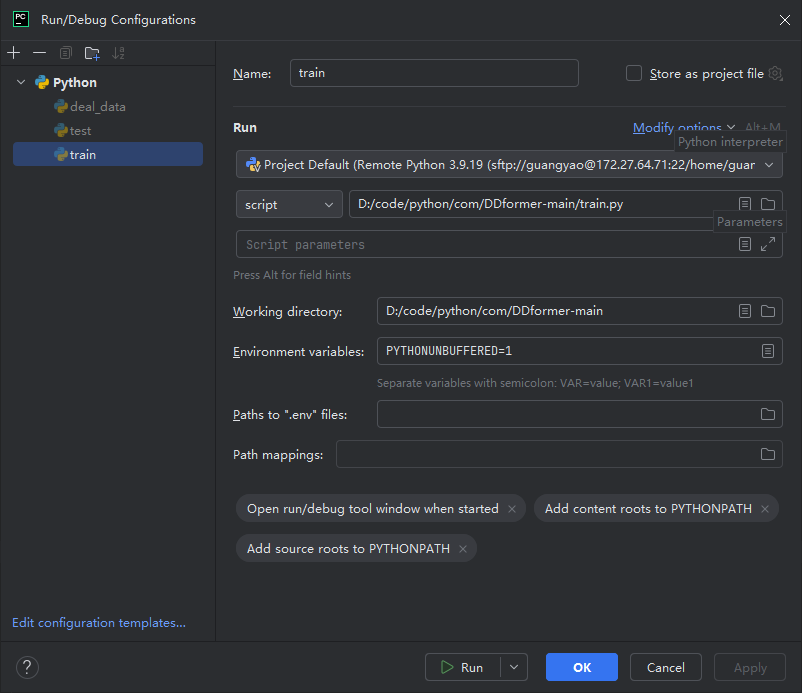Image resolution: width=802 pixels, height=693 pixels.
Task: Browse folder for working directory
Action: click(767, 311)
